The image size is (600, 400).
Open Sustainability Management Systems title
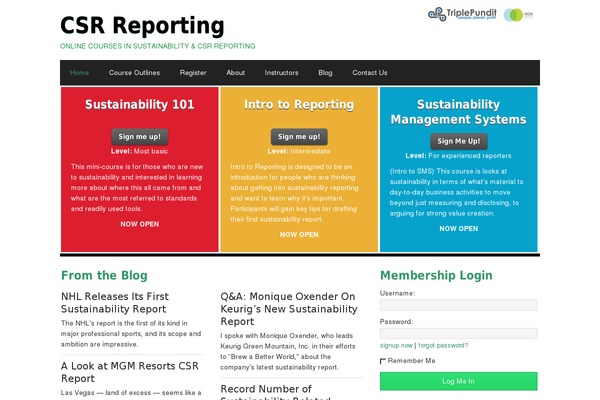coord(458,112)
